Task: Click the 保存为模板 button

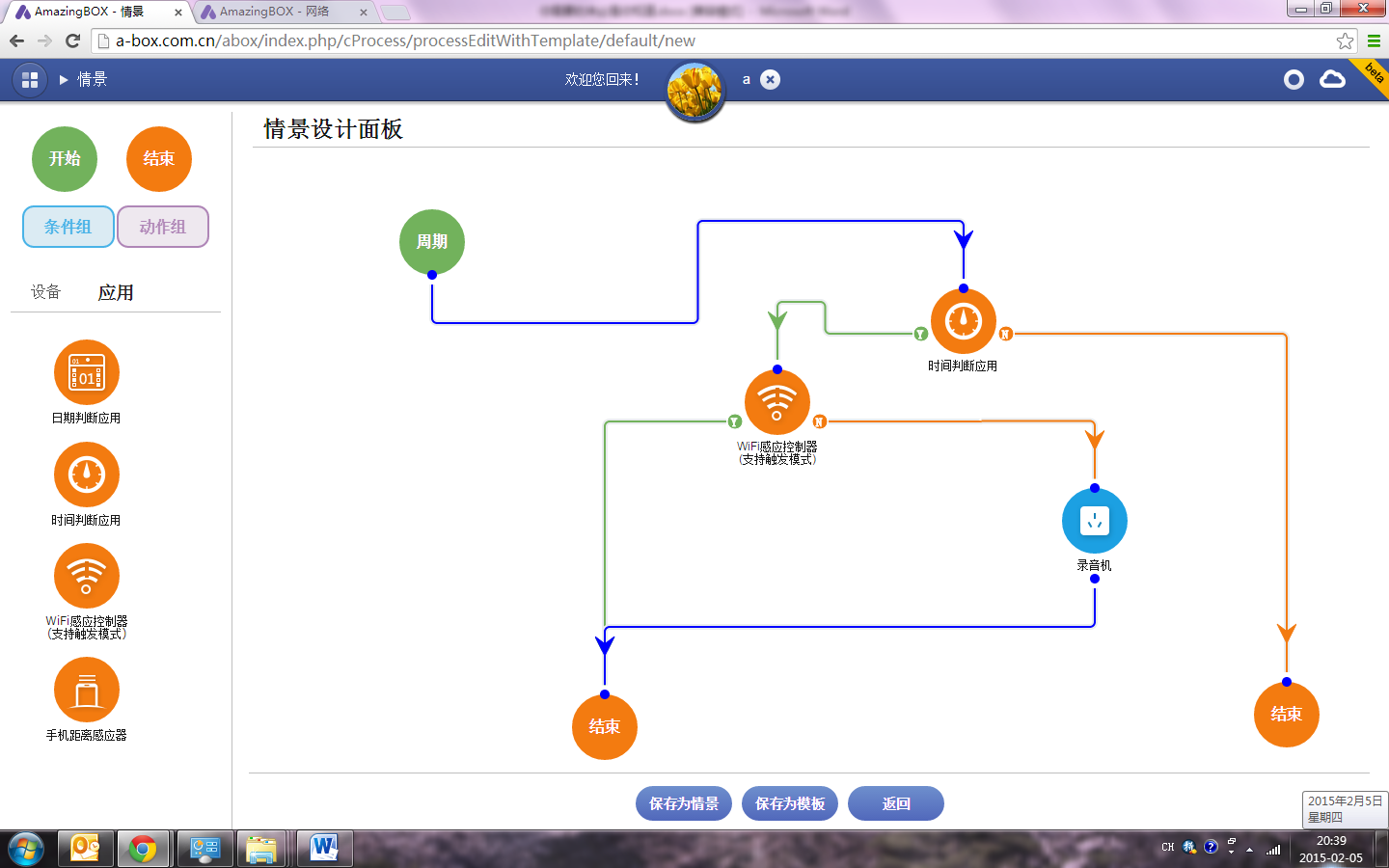Action: 789,803
